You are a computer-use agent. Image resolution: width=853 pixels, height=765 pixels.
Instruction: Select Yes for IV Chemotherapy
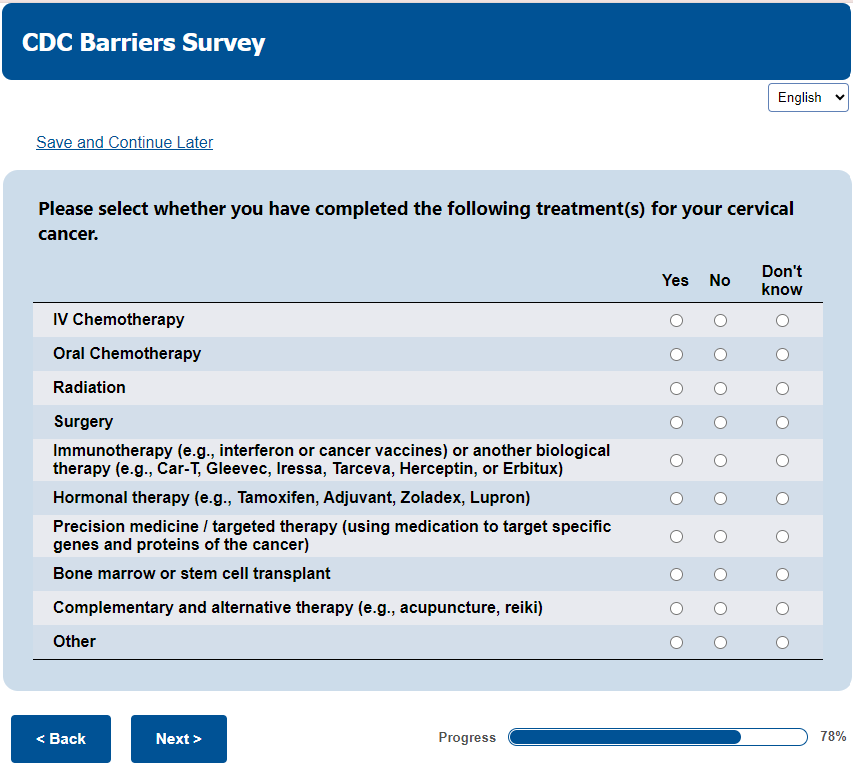677,321
